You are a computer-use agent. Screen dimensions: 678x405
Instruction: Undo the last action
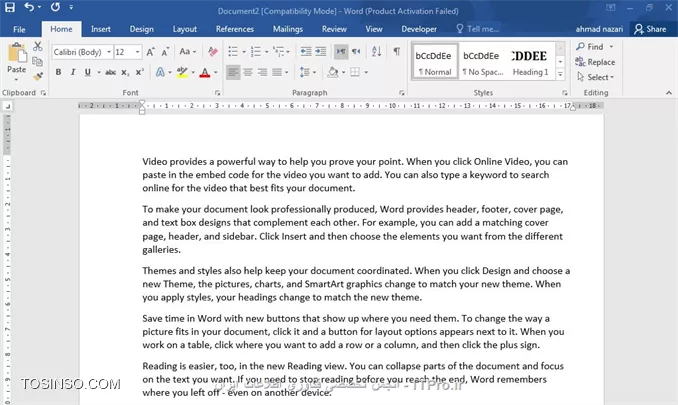[x=29, y=7]
